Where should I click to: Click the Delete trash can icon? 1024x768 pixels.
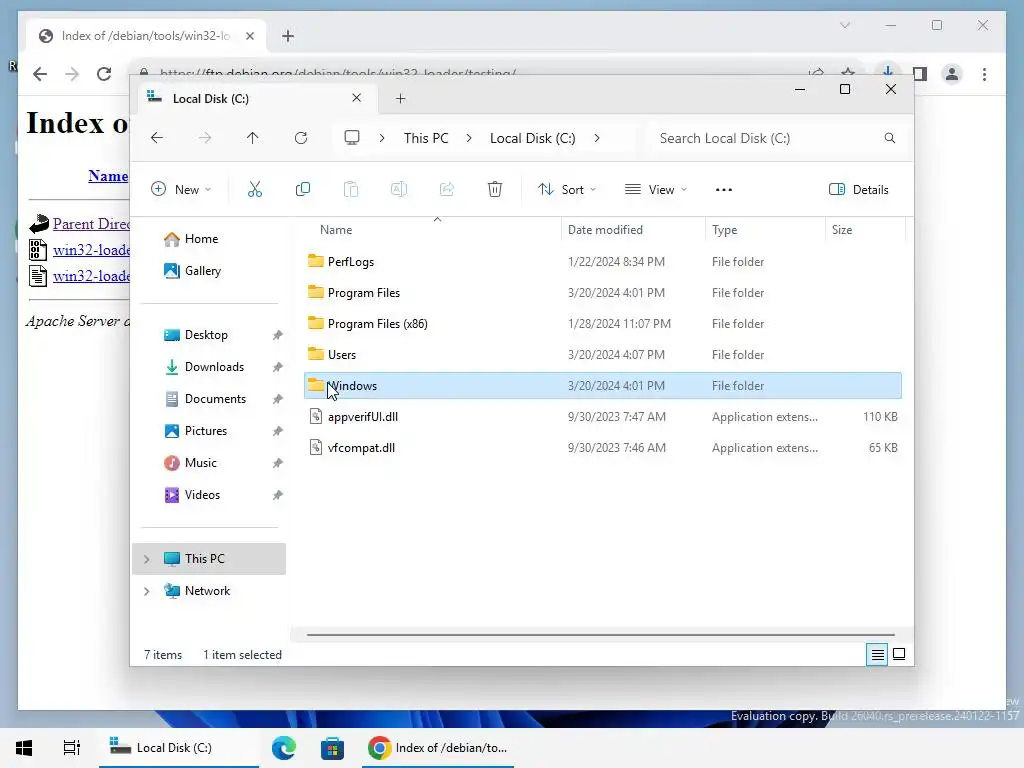coord(495,189)
